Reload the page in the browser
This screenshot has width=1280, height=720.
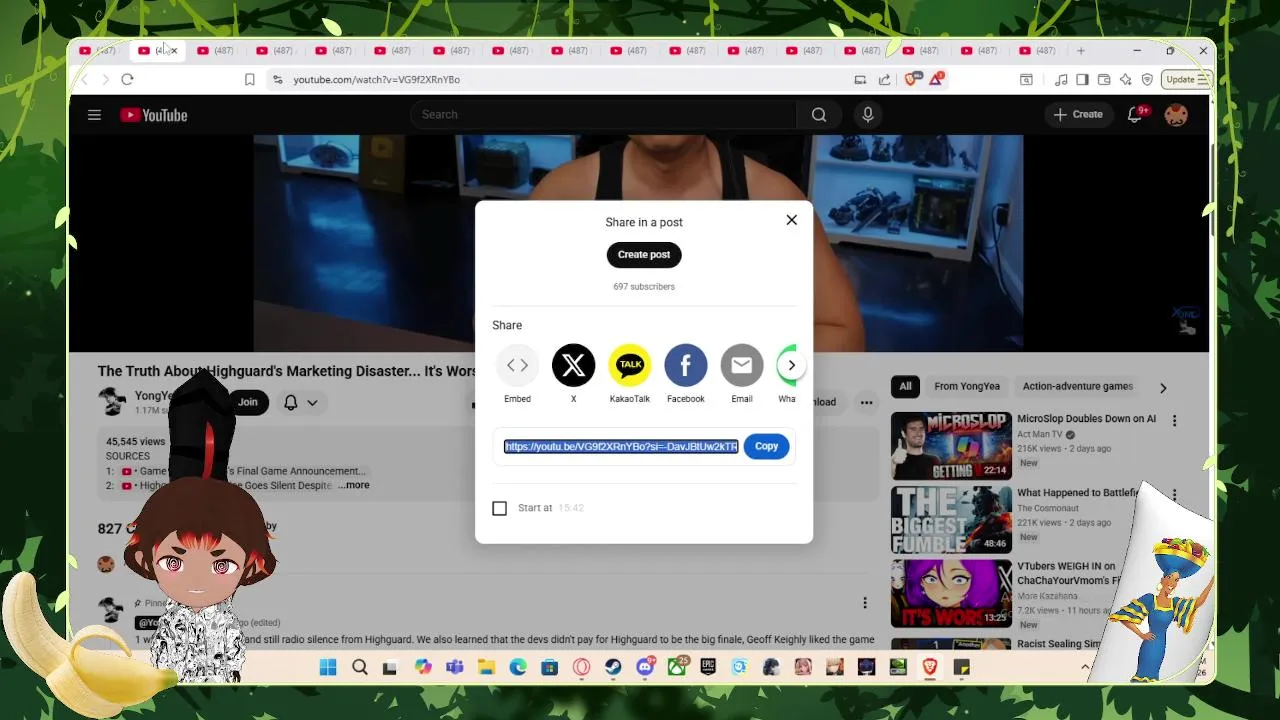tap(127, 80)
